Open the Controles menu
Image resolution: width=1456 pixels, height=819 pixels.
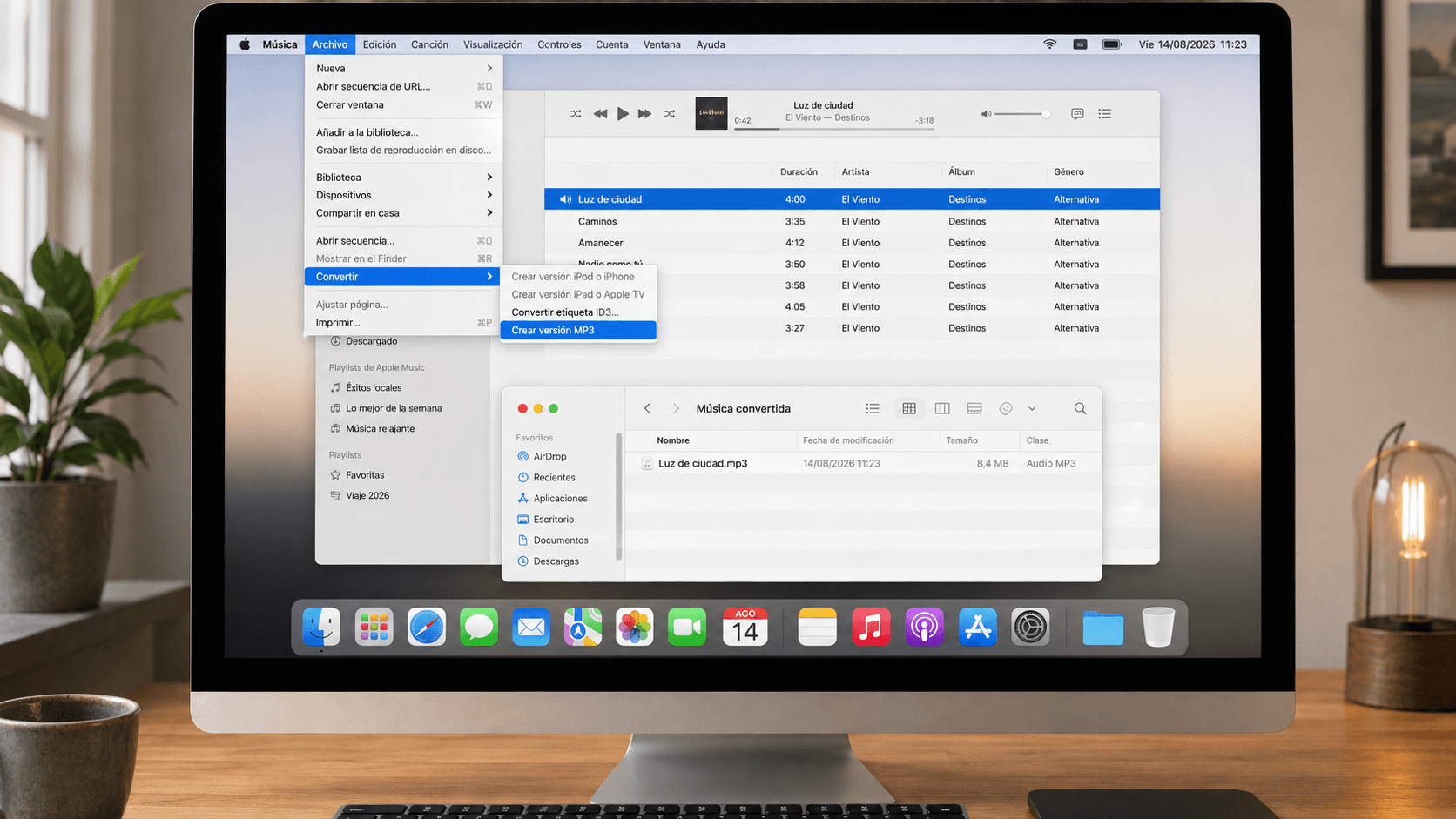tap(559, 44)
